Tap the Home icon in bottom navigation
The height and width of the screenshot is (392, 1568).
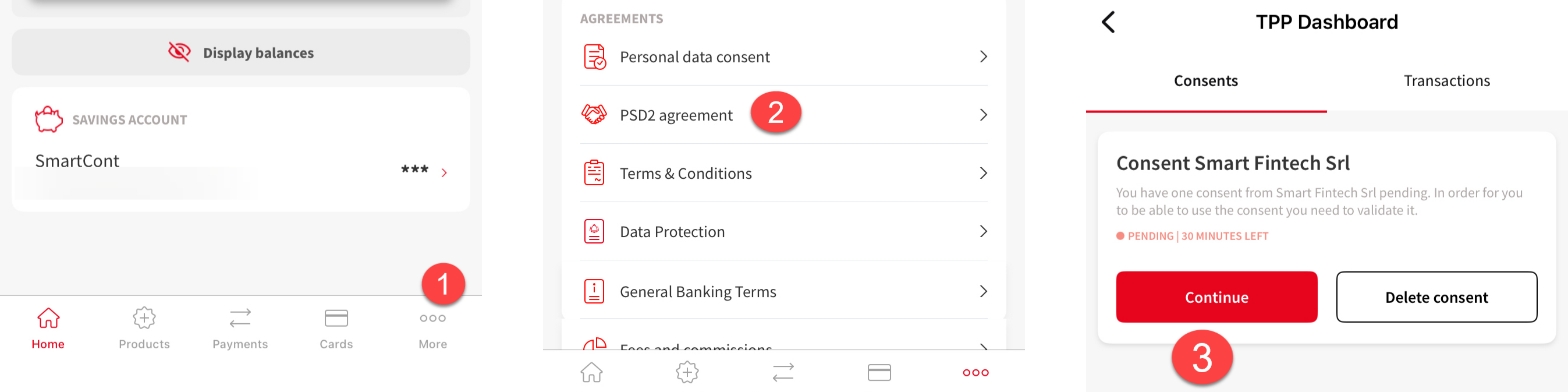tap(48, 318)
